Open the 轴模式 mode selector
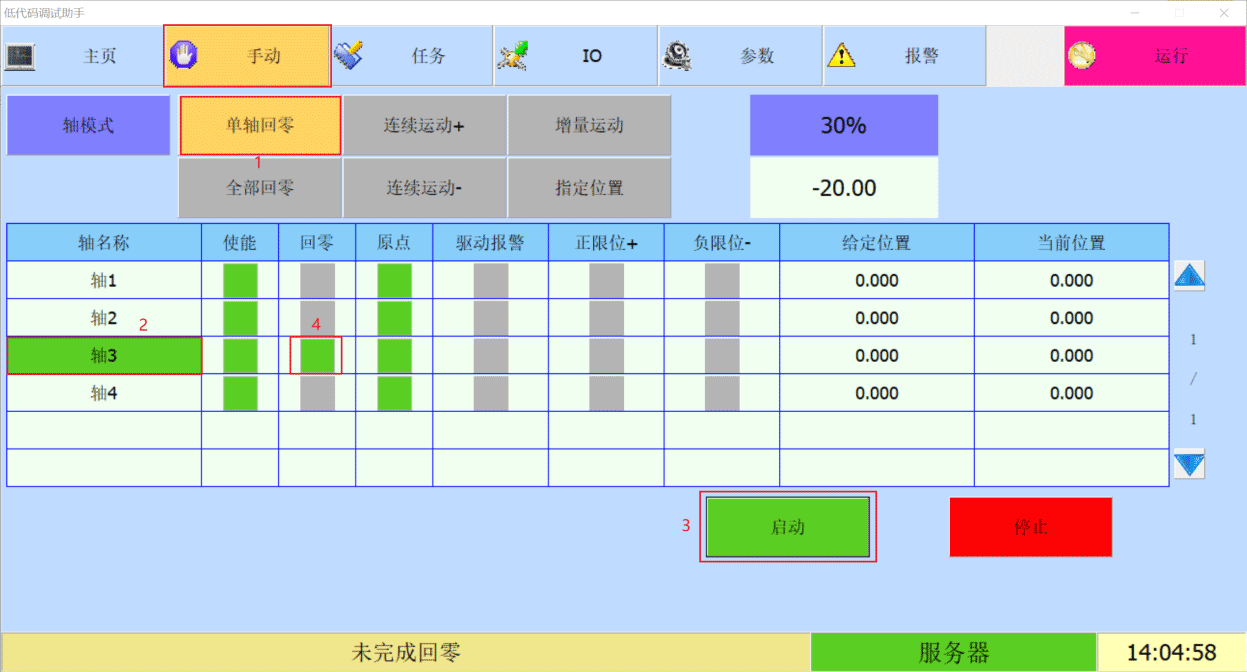Screen dimensions: 1247x672 (88, 126)
